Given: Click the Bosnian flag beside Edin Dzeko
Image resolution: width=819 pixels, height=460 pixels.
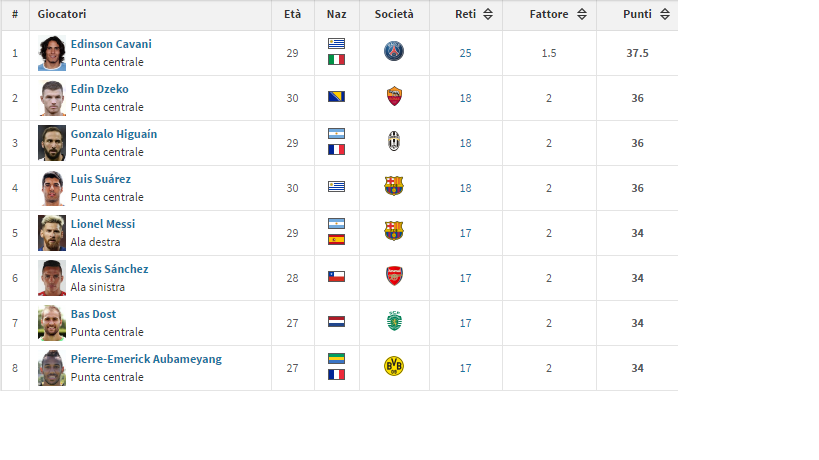Looking at the screenshot, I should pyautogui.click(x=337, y=97).
